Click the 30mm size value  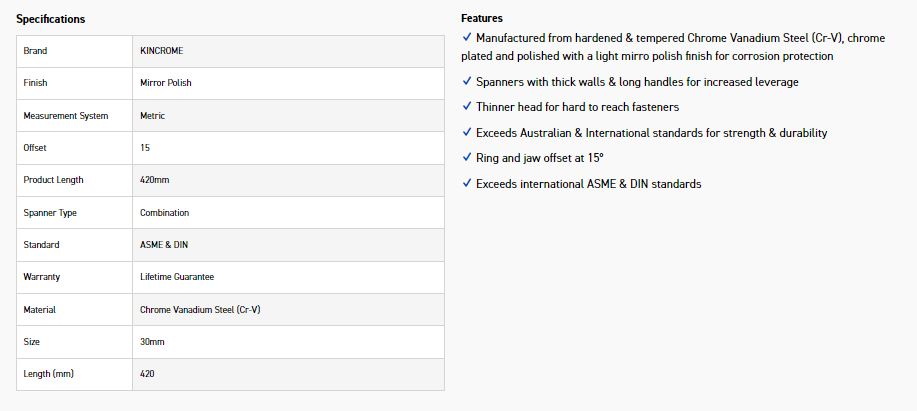[152, 342]
